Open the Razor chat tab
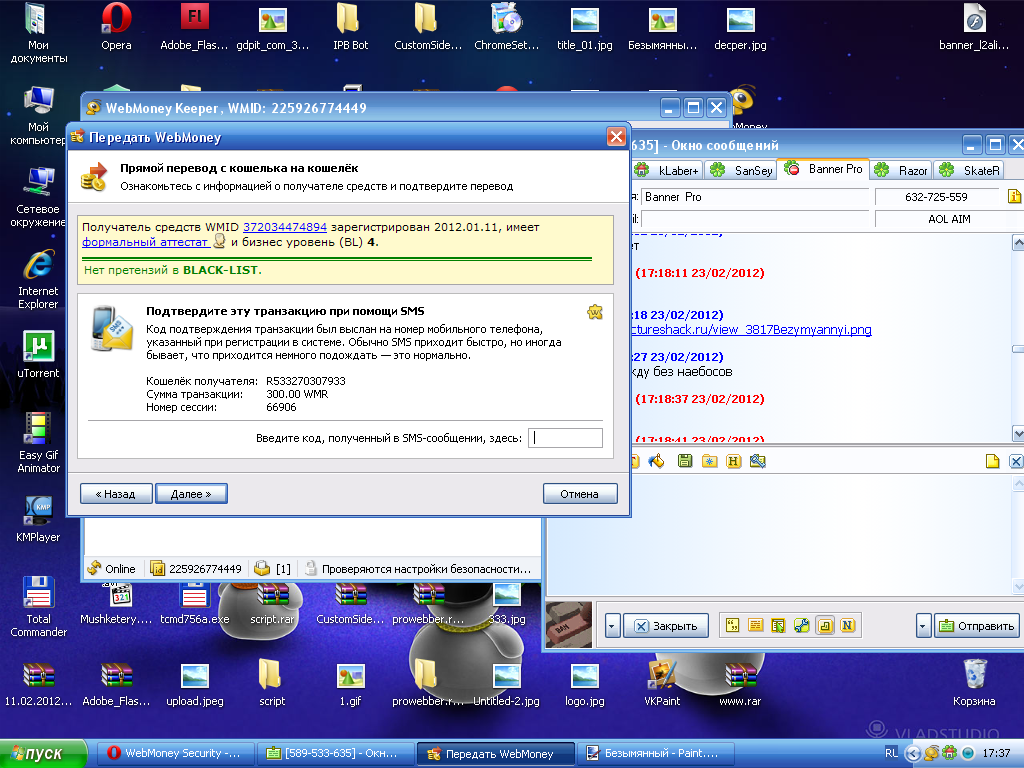The height and width of the screenshot is (768, 1024). tap(902, 170)
